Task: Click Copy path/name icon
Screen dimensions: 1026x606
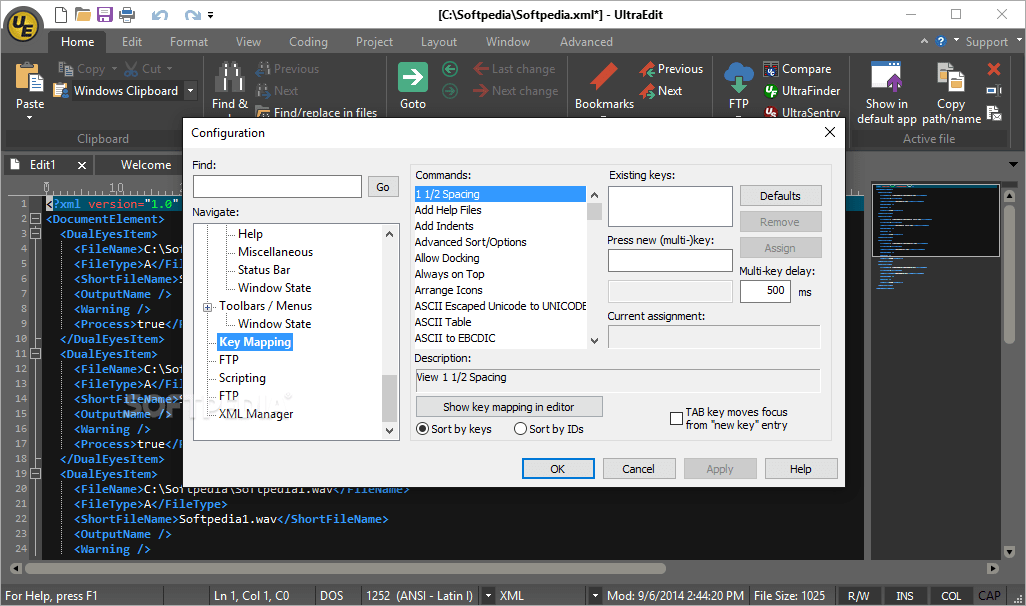Action: [951, 77]
